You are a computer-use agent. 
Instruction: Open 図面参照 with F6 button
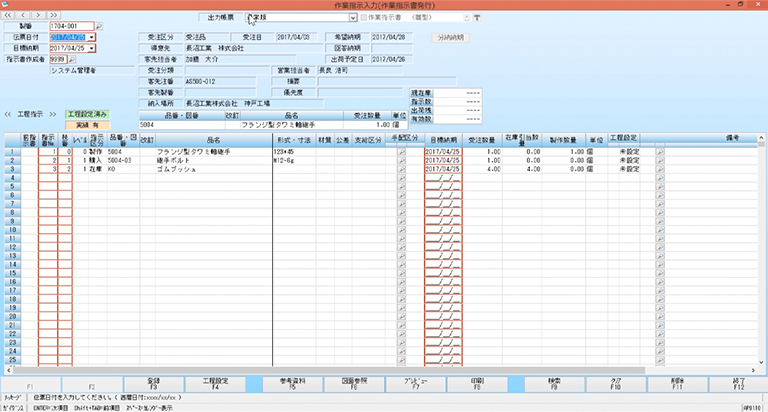(x=354, y=384)
